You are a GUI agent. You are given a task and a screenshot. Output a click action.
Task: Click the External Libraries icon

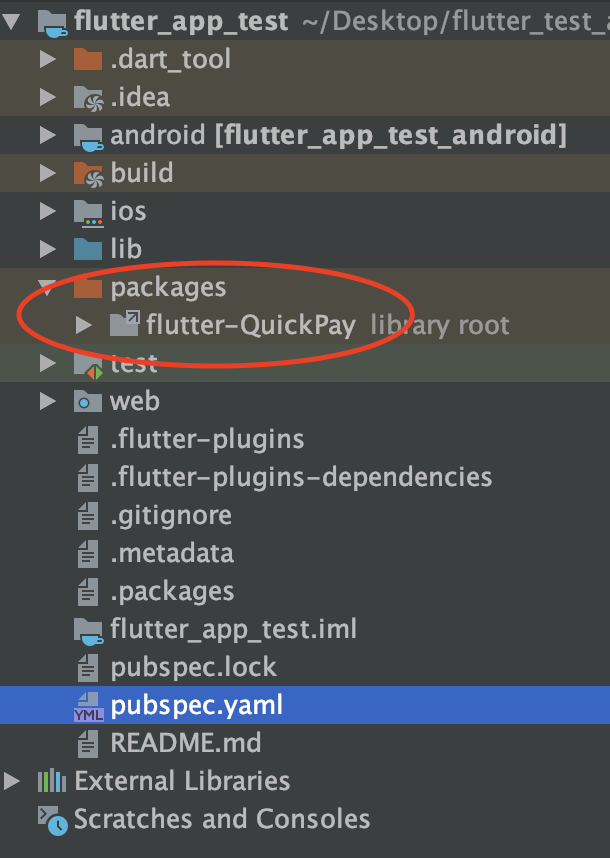(52, 781)
